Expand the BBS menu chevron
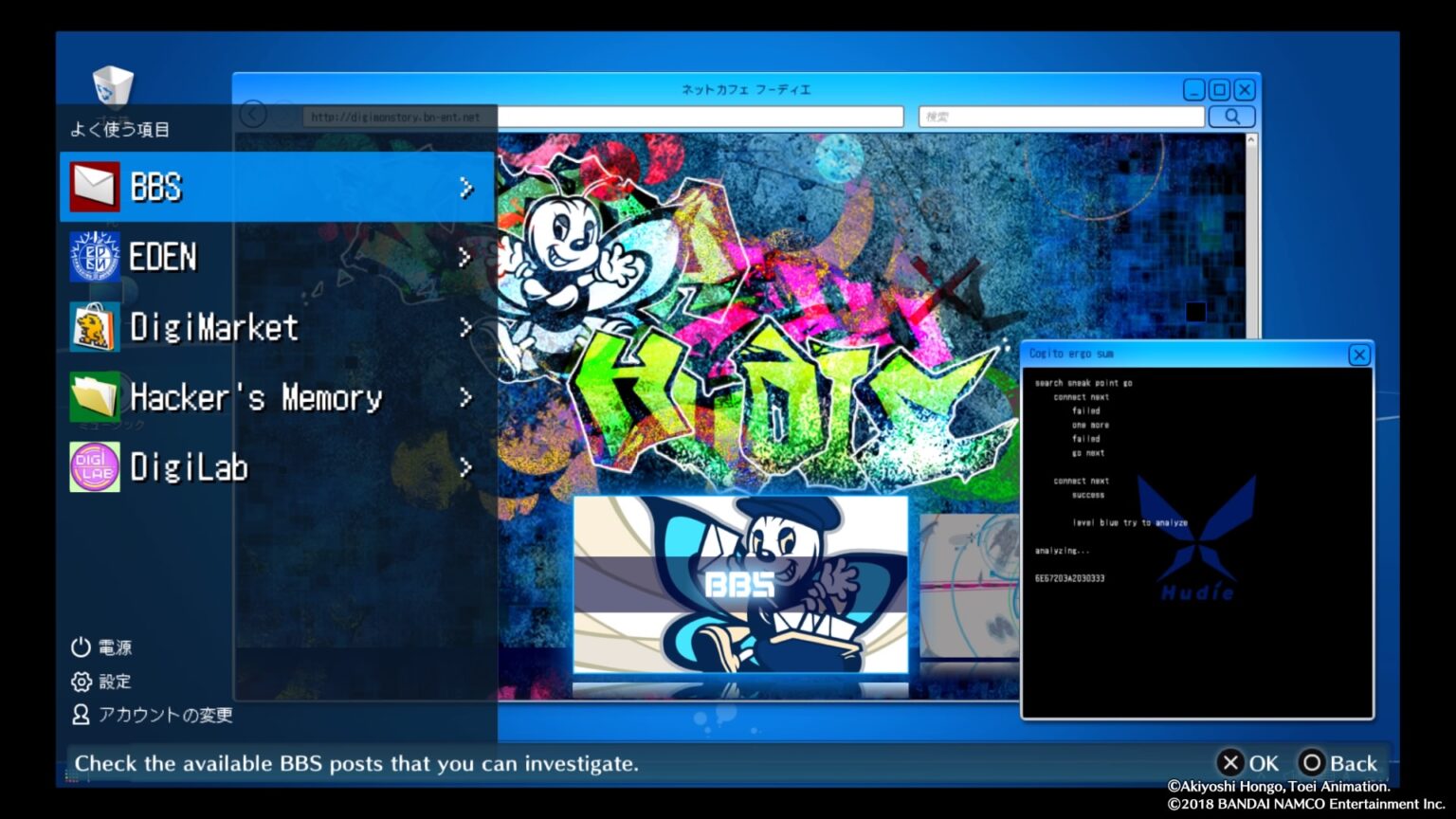The image size is (1456, 819). [465, 188]
